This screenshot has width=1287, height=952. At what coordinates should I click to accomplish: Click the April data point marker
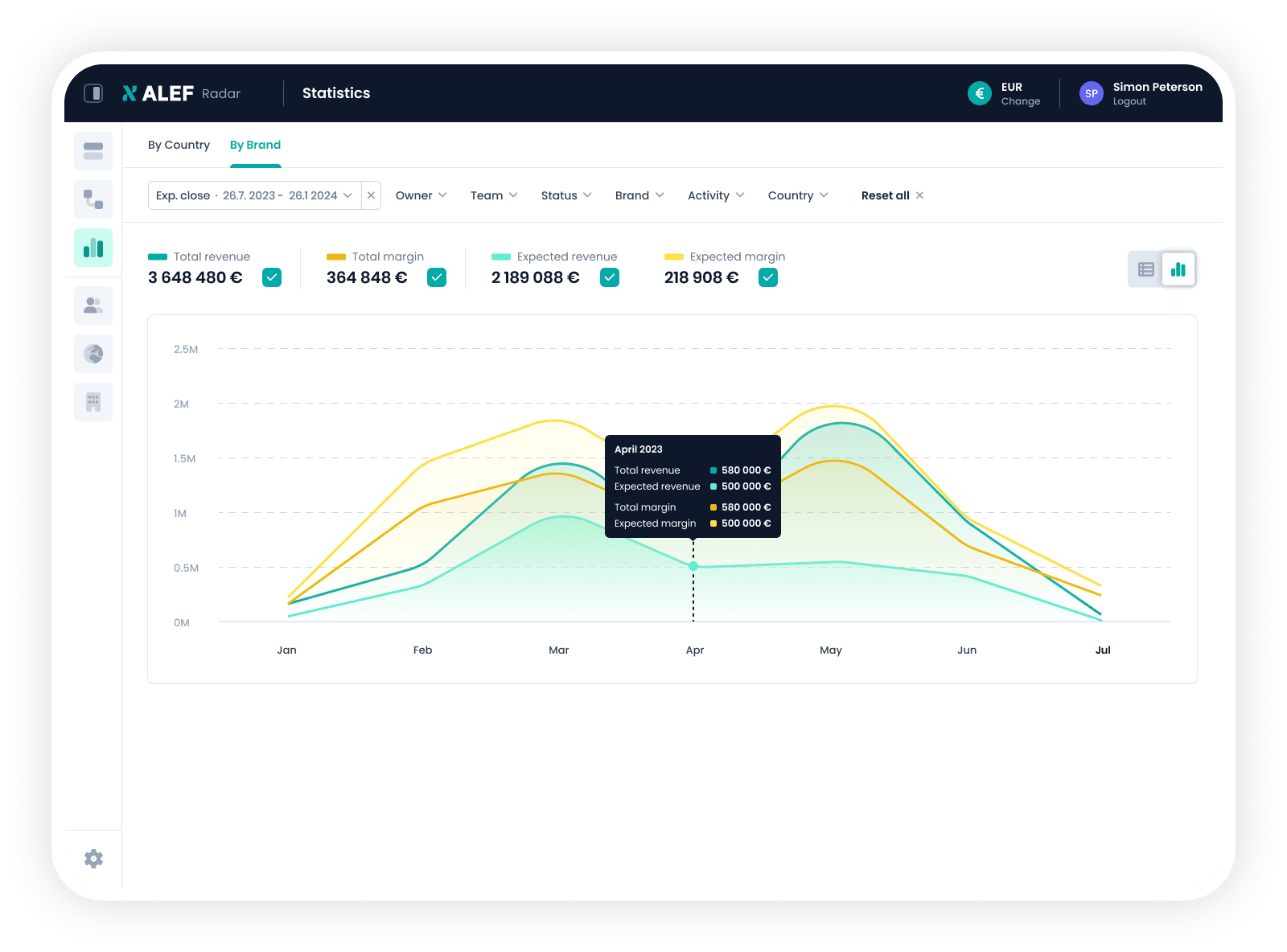(693, 566)
